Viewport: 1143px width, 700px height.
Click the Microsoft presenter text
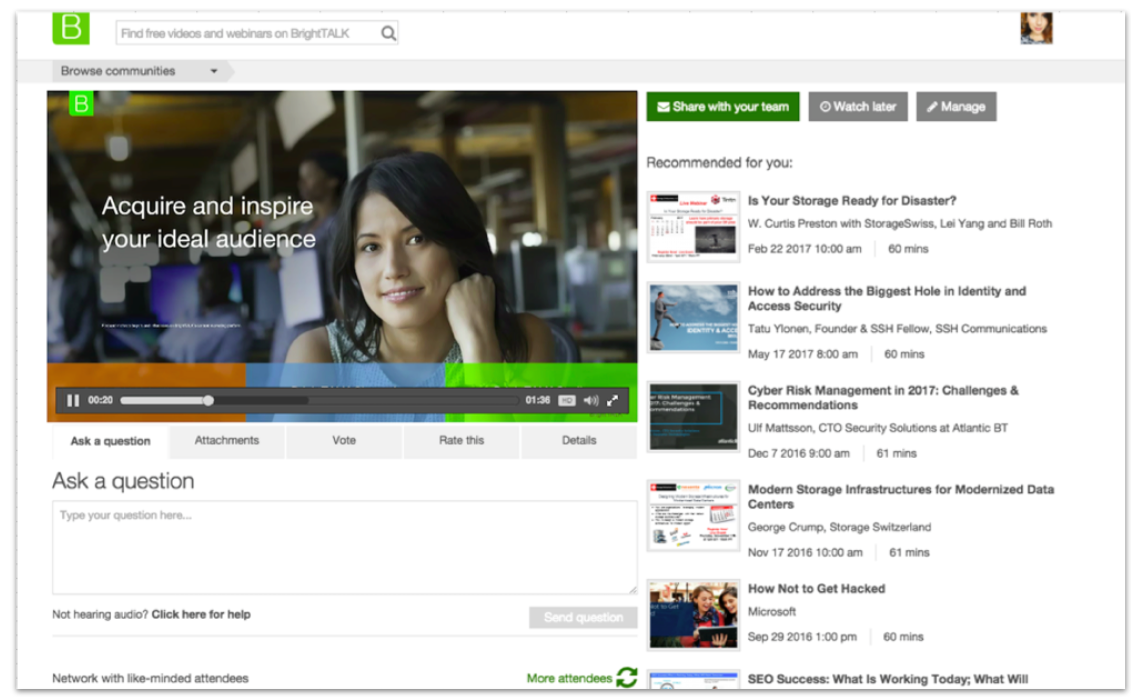click(x=771, y=612)
